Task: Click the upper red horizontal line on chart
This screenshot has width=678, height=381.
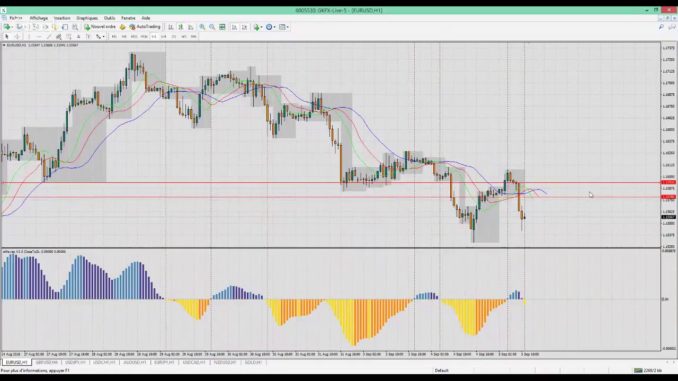Action: (331, 183)
